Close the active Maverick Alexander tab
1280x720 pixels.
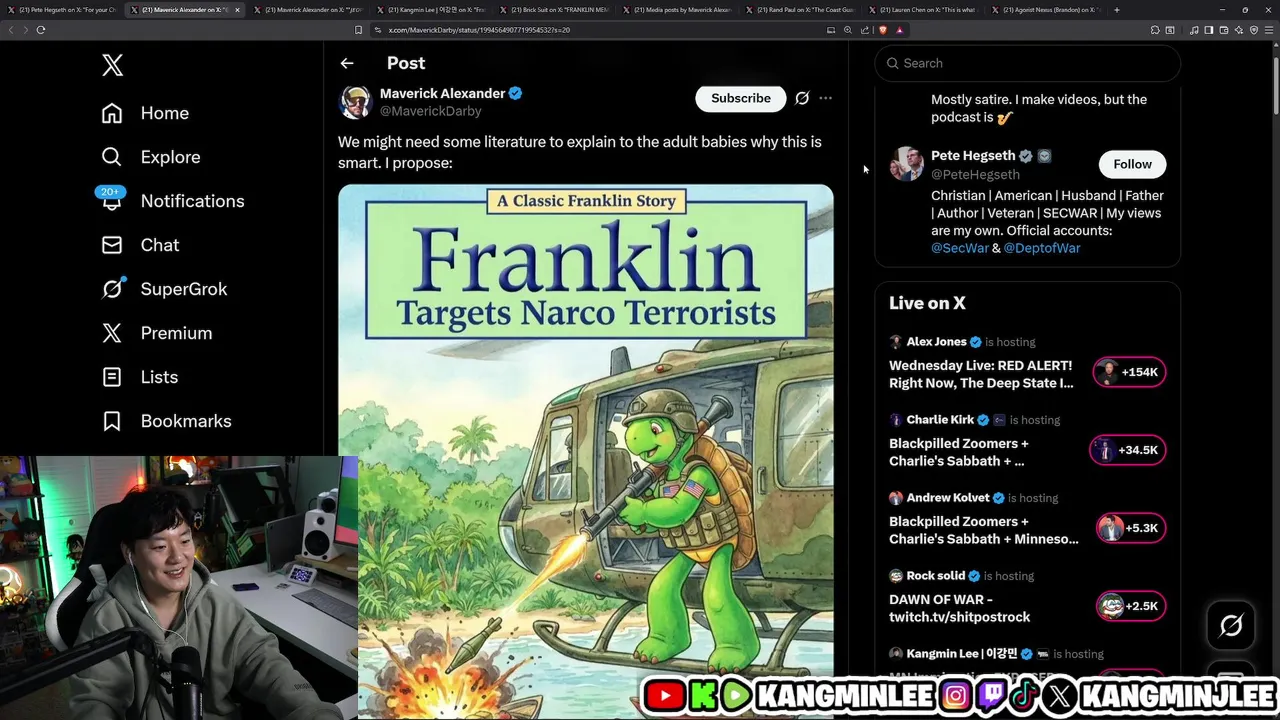coord(237,10)
